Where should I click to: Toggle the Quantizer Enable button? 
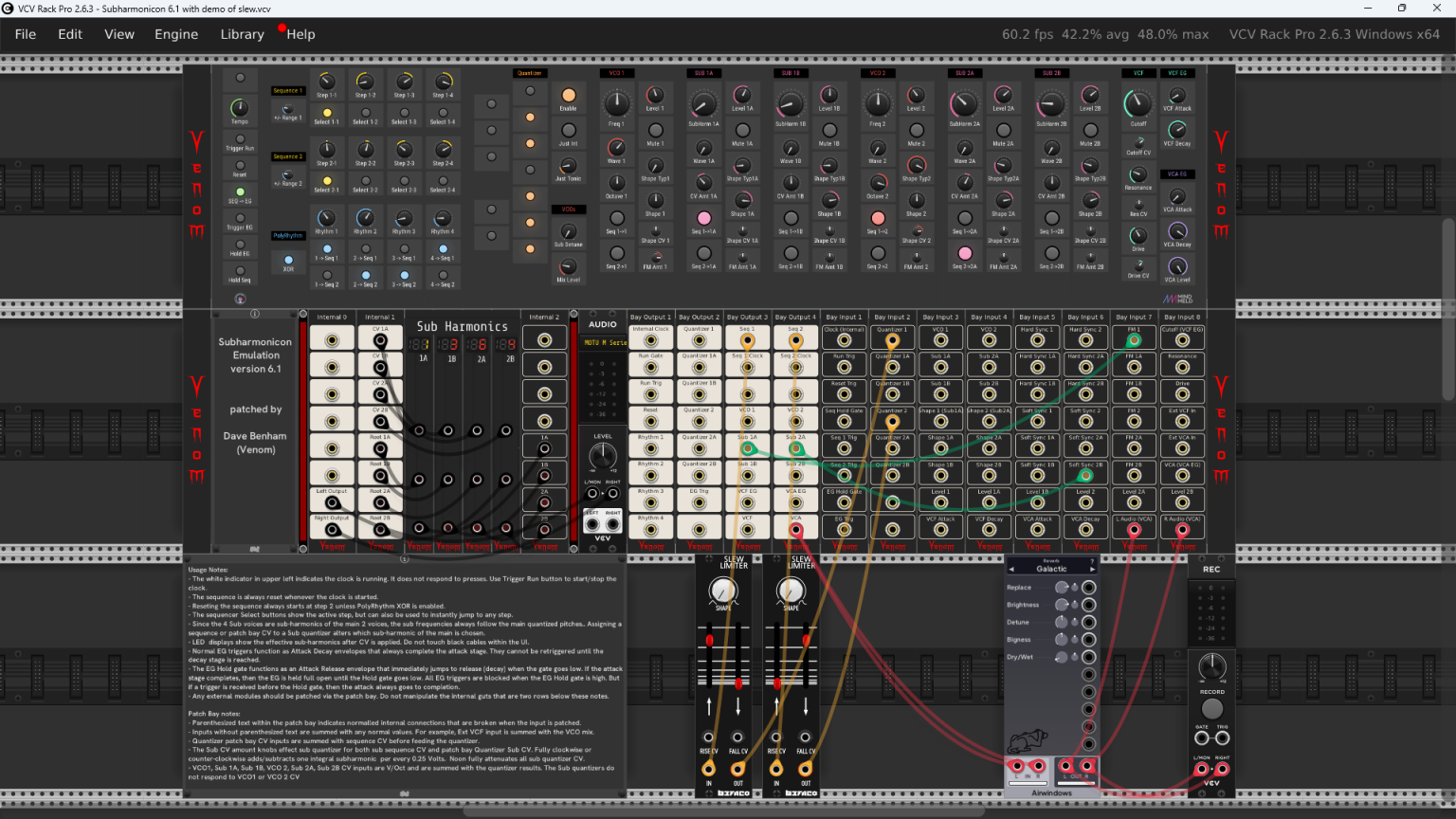click(x=568, y=95)
